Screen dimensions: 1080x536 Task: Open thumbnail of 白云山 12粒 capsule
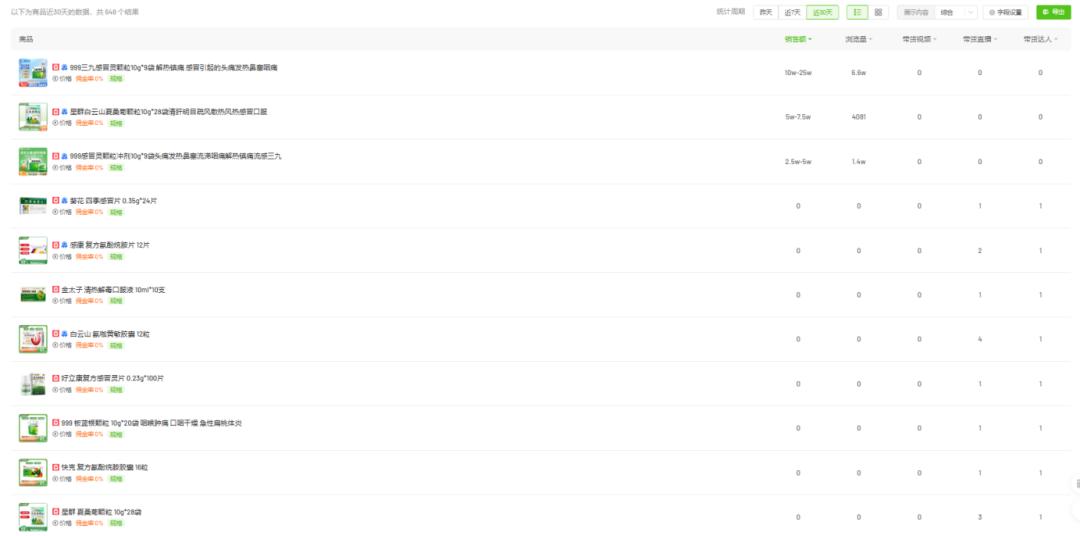click(x=33, y=339)
